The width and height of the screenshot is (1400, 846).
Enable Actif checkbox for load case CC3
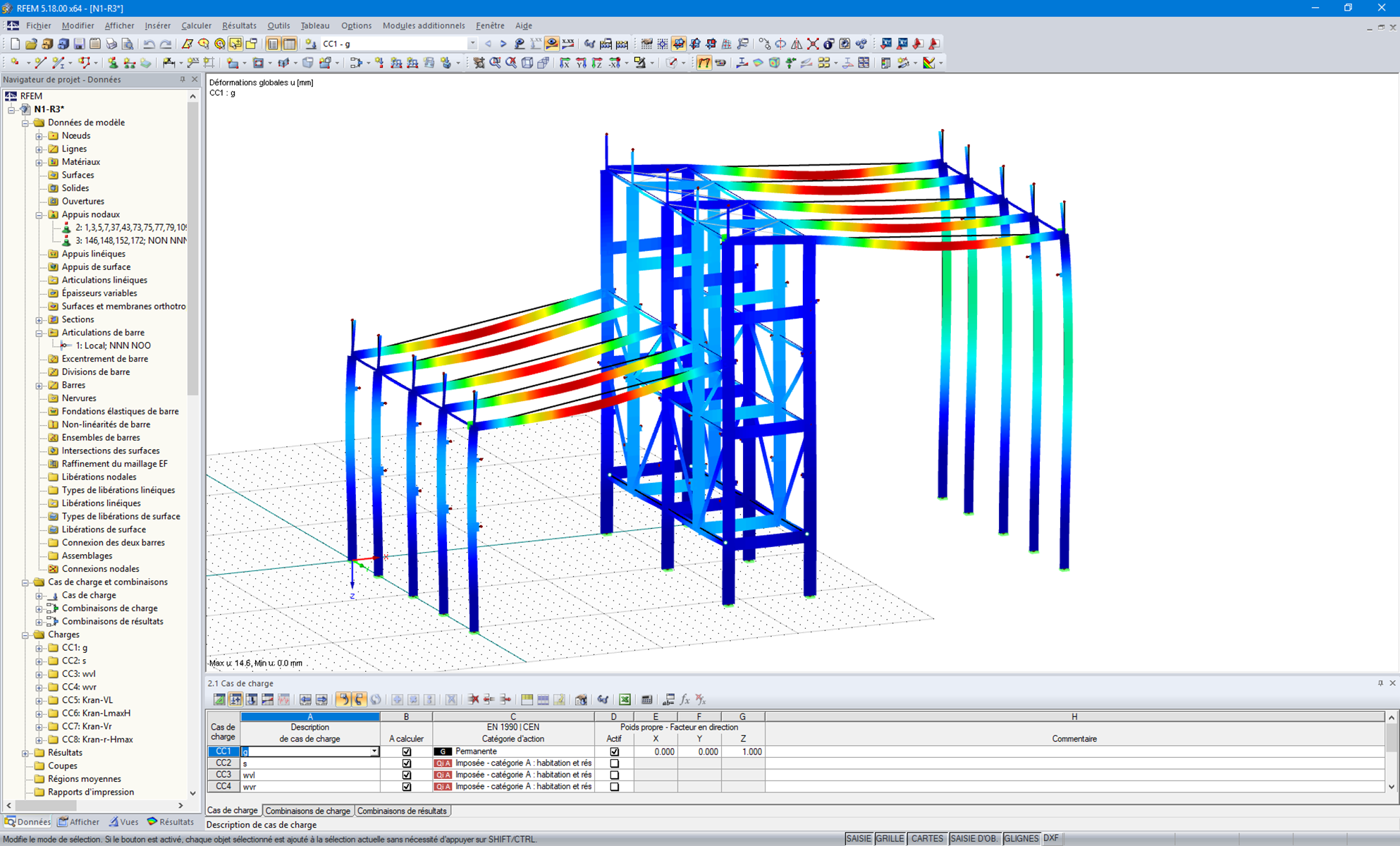point(614,774)
